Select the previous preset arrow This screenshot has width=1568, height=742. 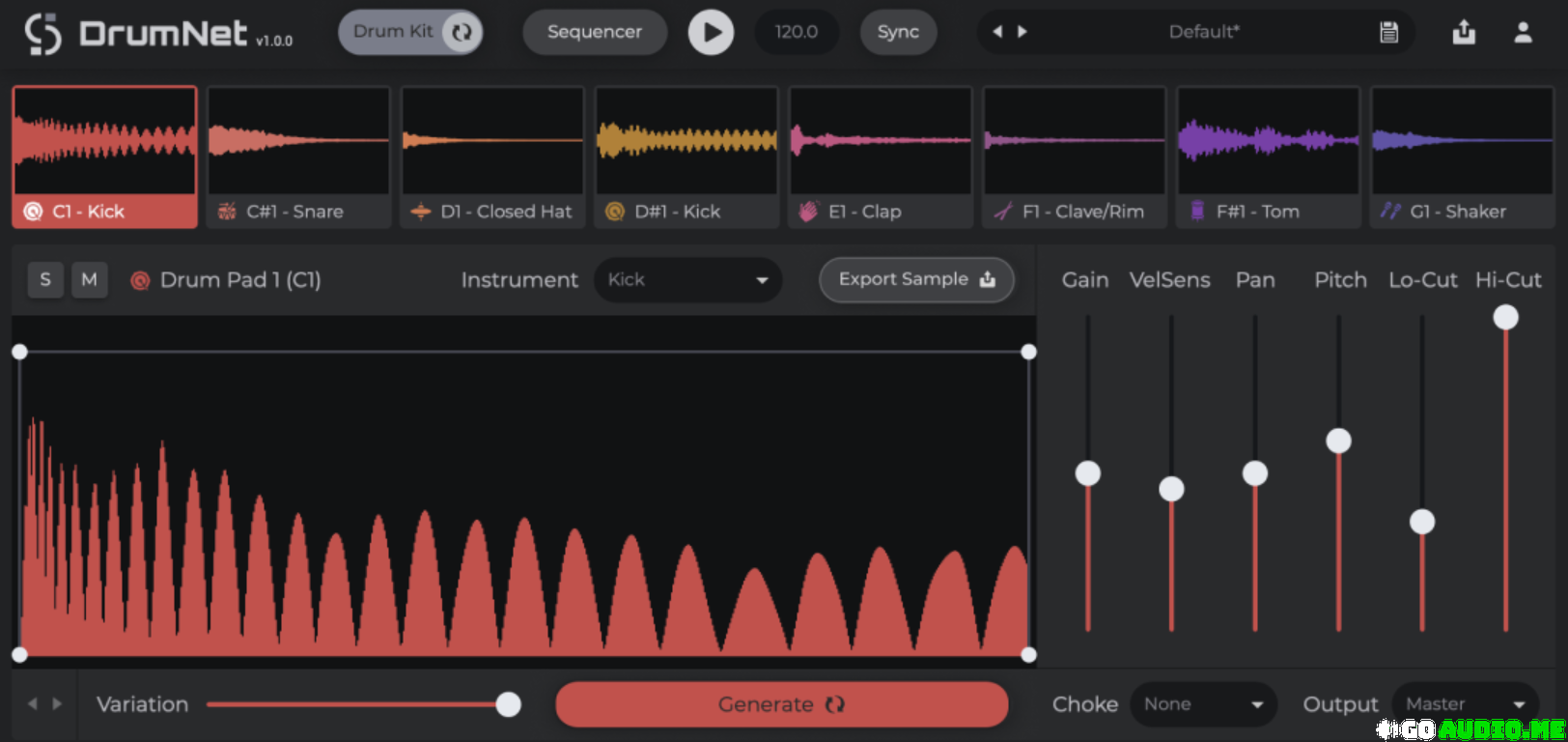(997, 32)
